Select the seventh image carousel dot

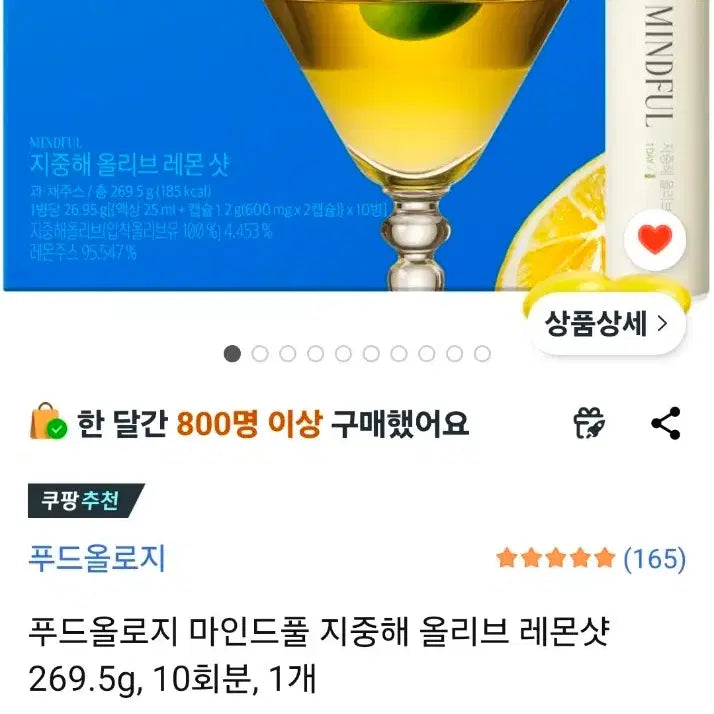[x=399, y=354]
